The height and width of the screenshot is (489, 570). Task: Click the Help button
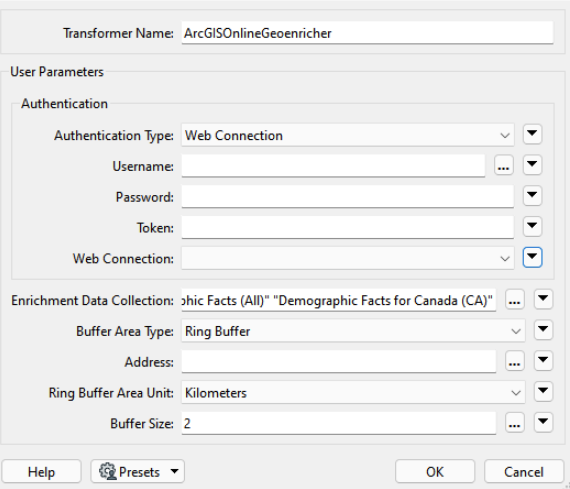point(41,472)
